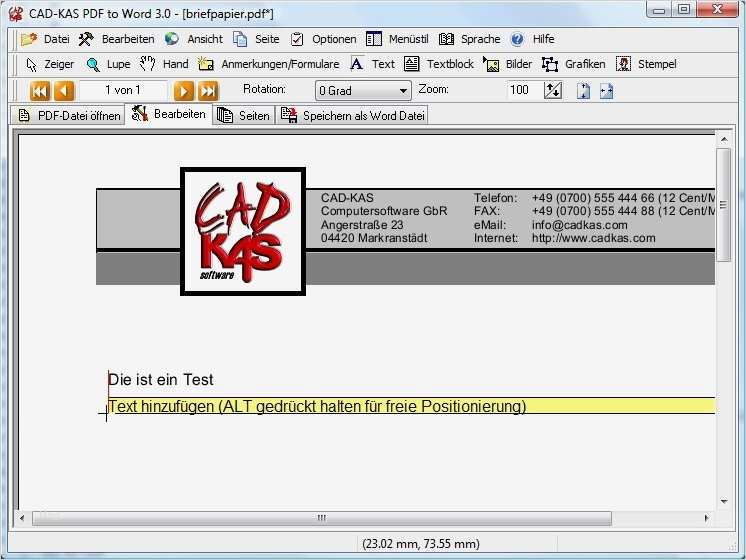Image resolution: width=746 pixels, height=560 pixels.
Task: Click the info@cadkas.com email text
Action: pos(579,225)
